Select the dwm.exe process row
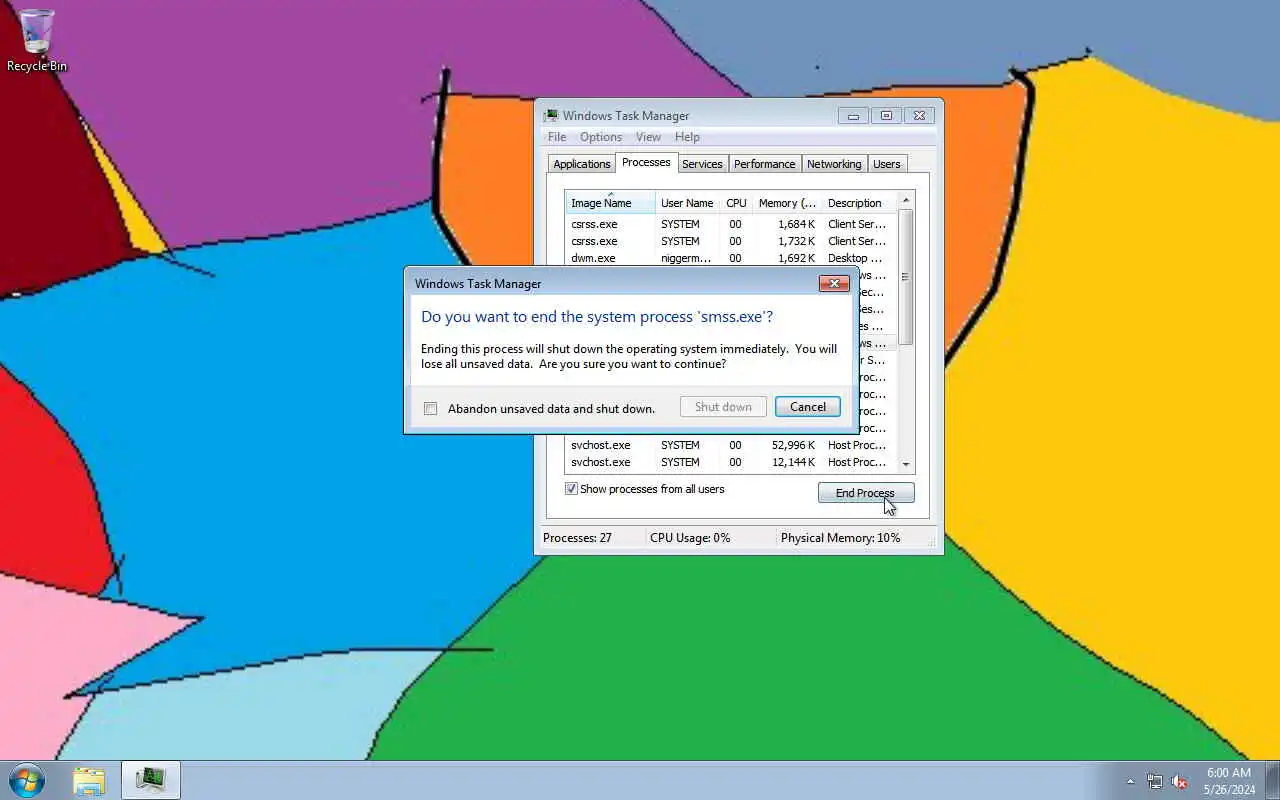 point(731,258)
